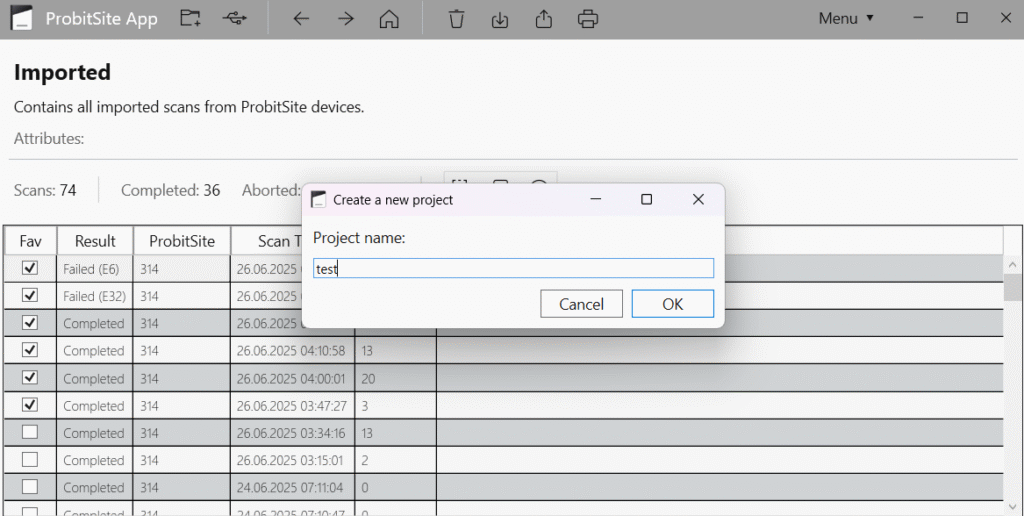1024x516 pixels.
Task: Select the timestamp 24.06.2025 07:11:04
Action: tap(290, 488)
